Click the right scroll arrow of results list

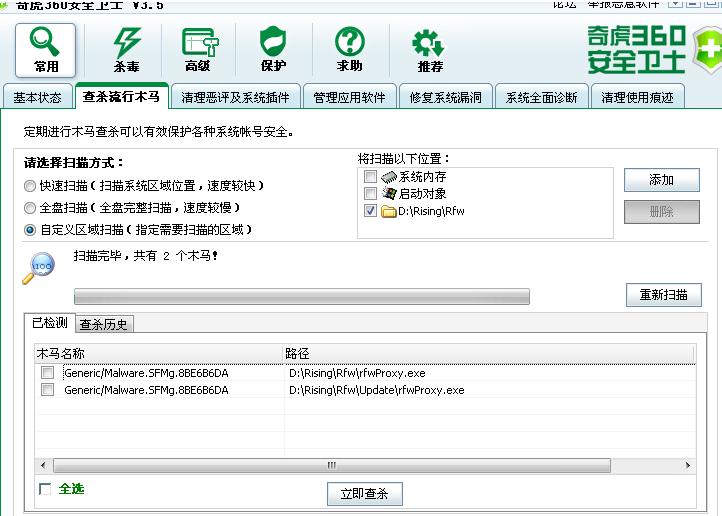pos(688,465)
